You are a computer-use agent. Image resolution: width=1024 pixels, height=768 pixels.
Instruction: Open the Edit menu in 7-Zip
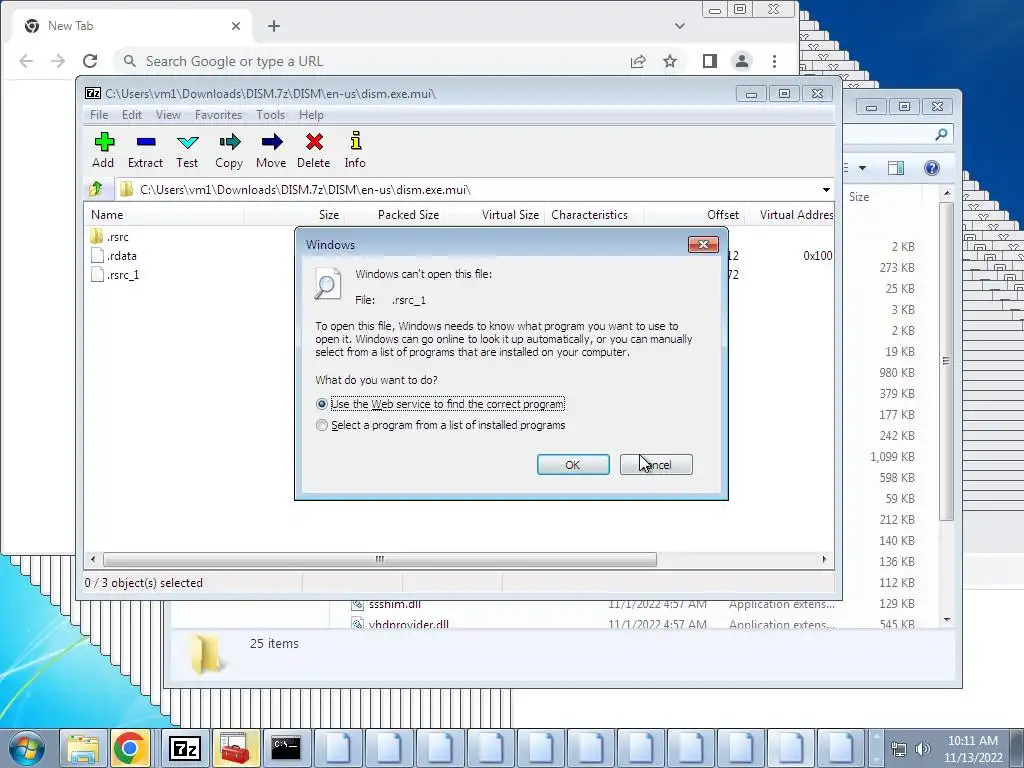[132, 115]
